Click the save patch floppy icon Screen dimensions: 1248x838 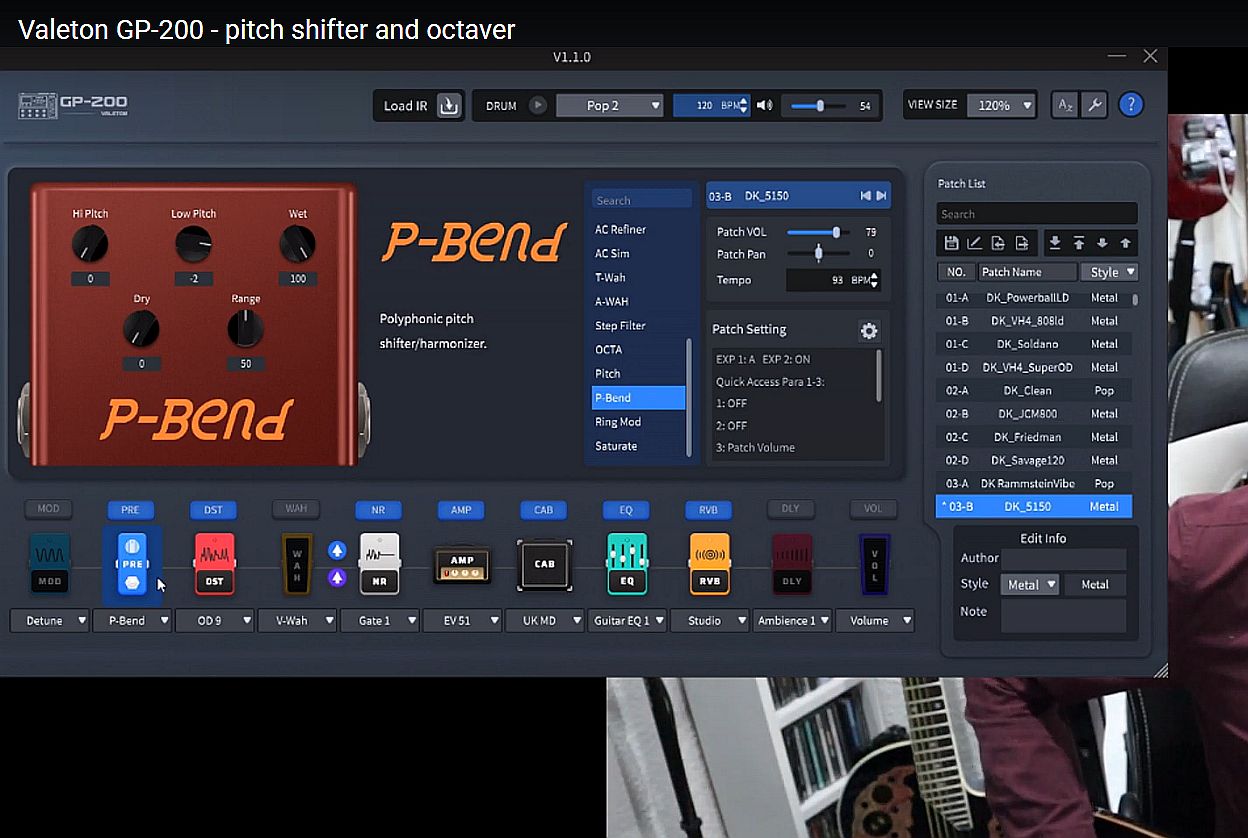click(x=951, y=243)
